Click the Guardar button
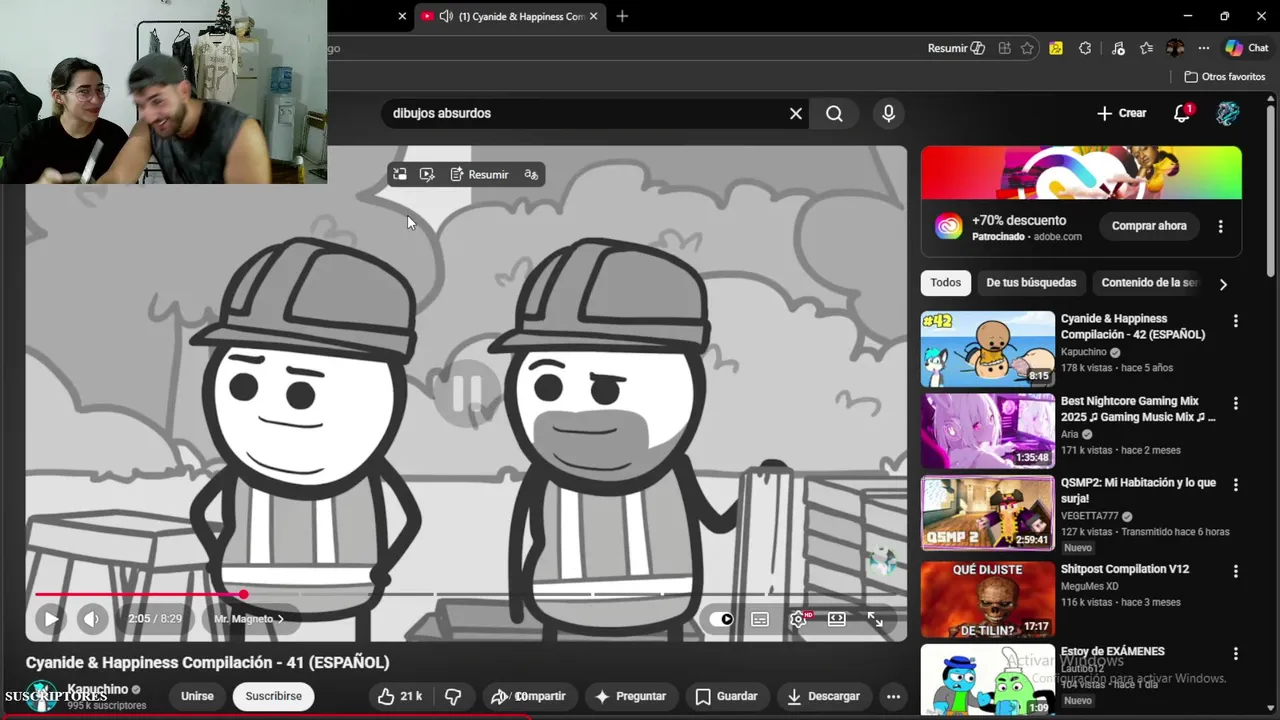The image size is (1280, 720). 726,696
